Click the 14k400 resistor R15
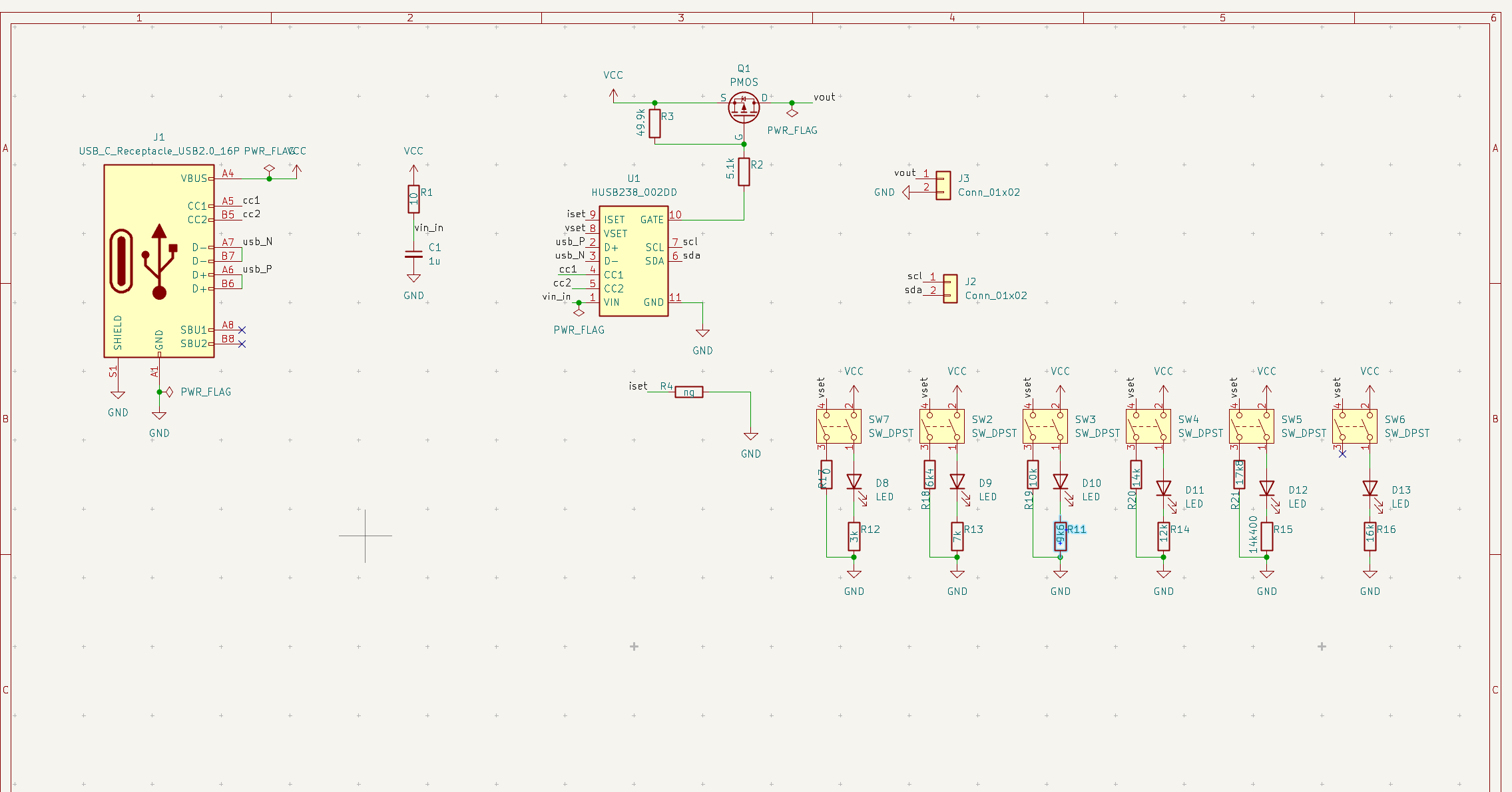The height and width of the screenshot is (792, 1512). 1266,536
